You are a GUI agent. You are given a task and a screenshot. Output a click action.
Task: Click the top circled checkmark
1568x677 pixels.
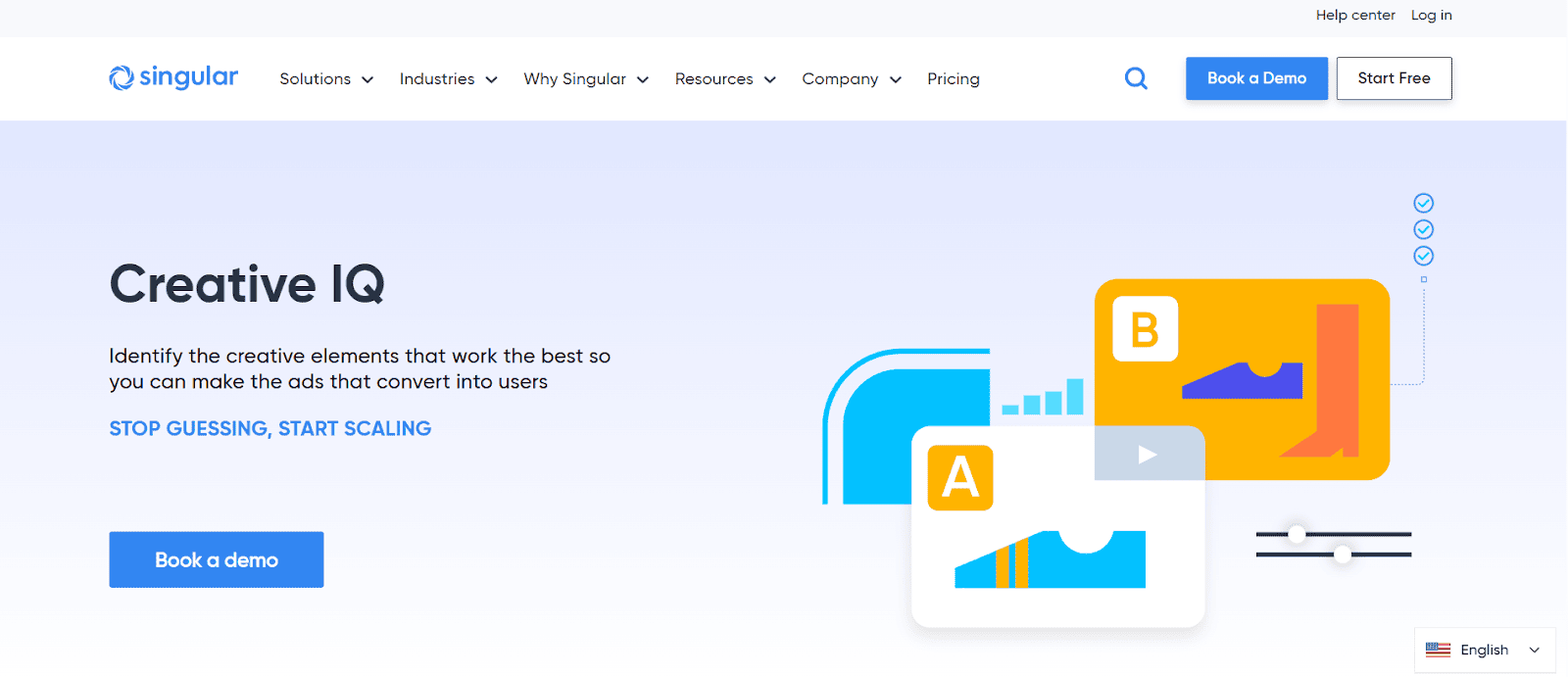pos(1423,203)
